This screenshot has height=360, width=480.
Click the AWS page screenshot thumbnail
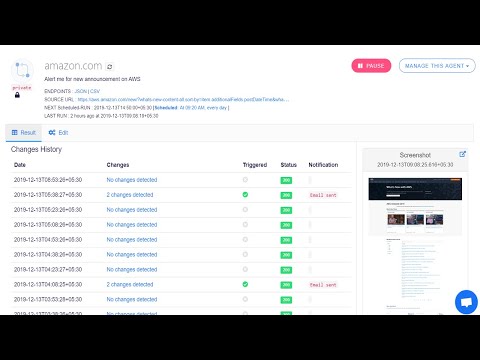click(415, 245)
